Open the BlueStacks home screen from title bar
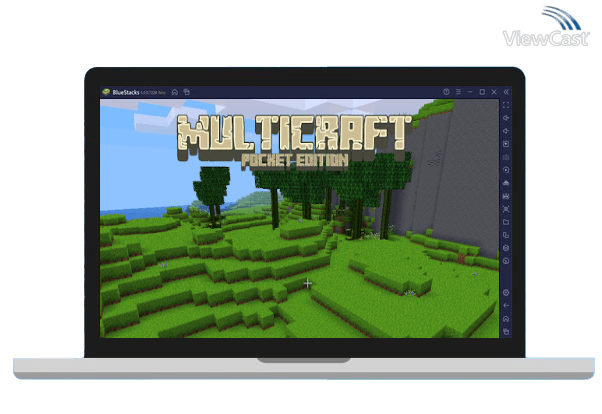The width and height of the screenshot is (602, 414). click(175, 92)
